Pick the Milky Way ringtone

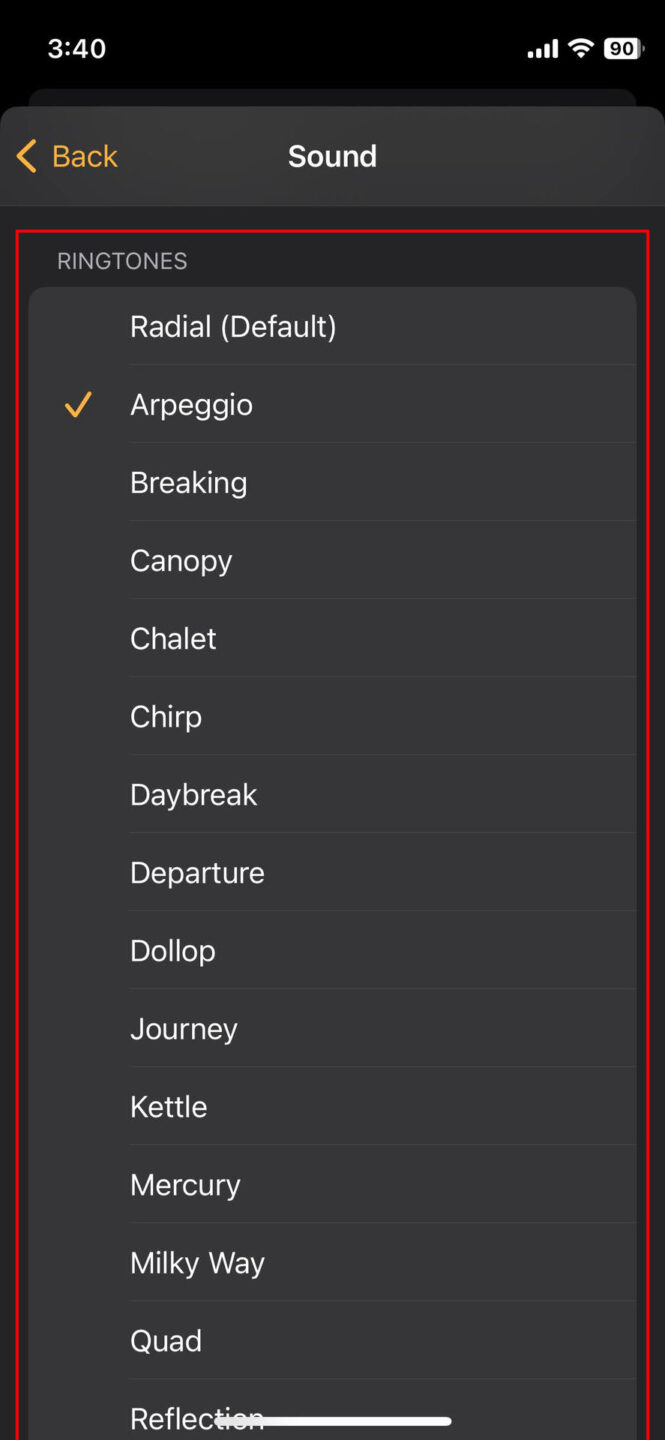[x=197, y=1263]
